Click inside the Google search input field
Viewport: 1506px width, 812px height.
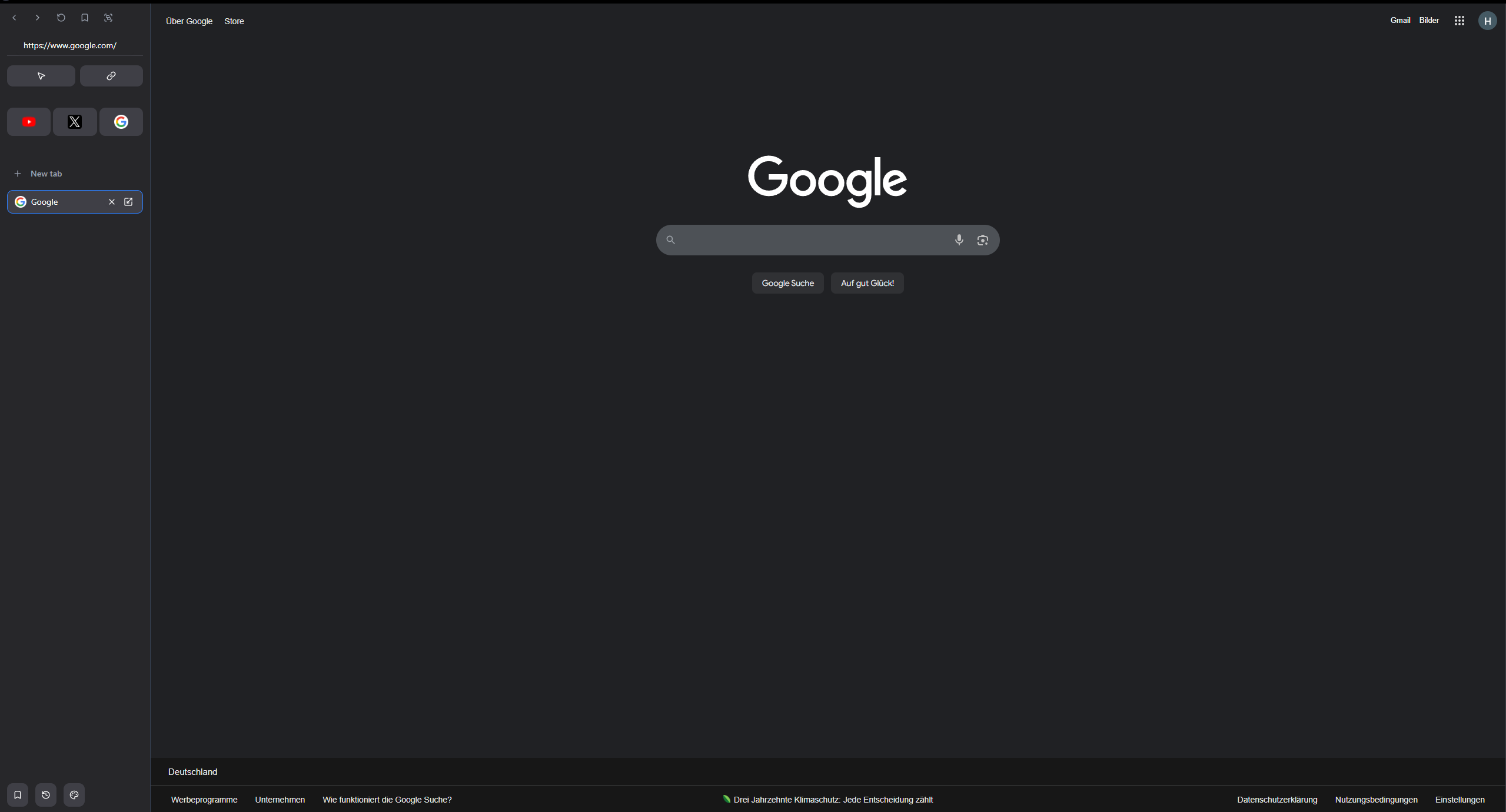click(812, 239)
